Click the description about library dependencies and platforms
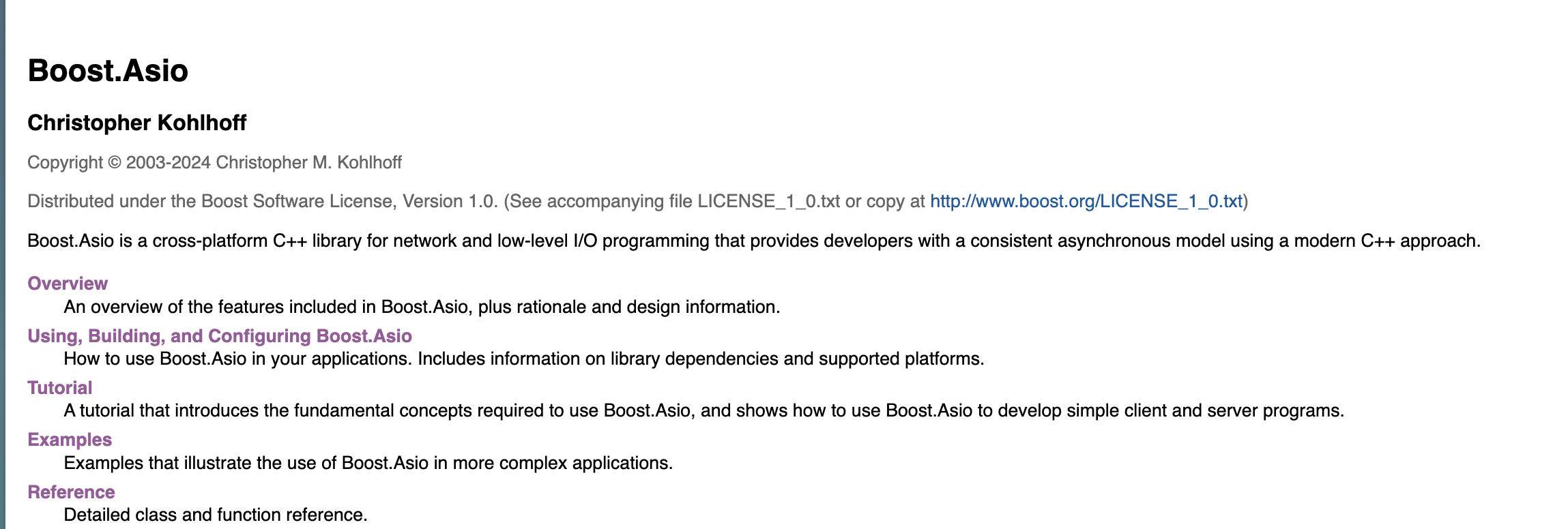The image size is (1568, 529). point(523,359)
